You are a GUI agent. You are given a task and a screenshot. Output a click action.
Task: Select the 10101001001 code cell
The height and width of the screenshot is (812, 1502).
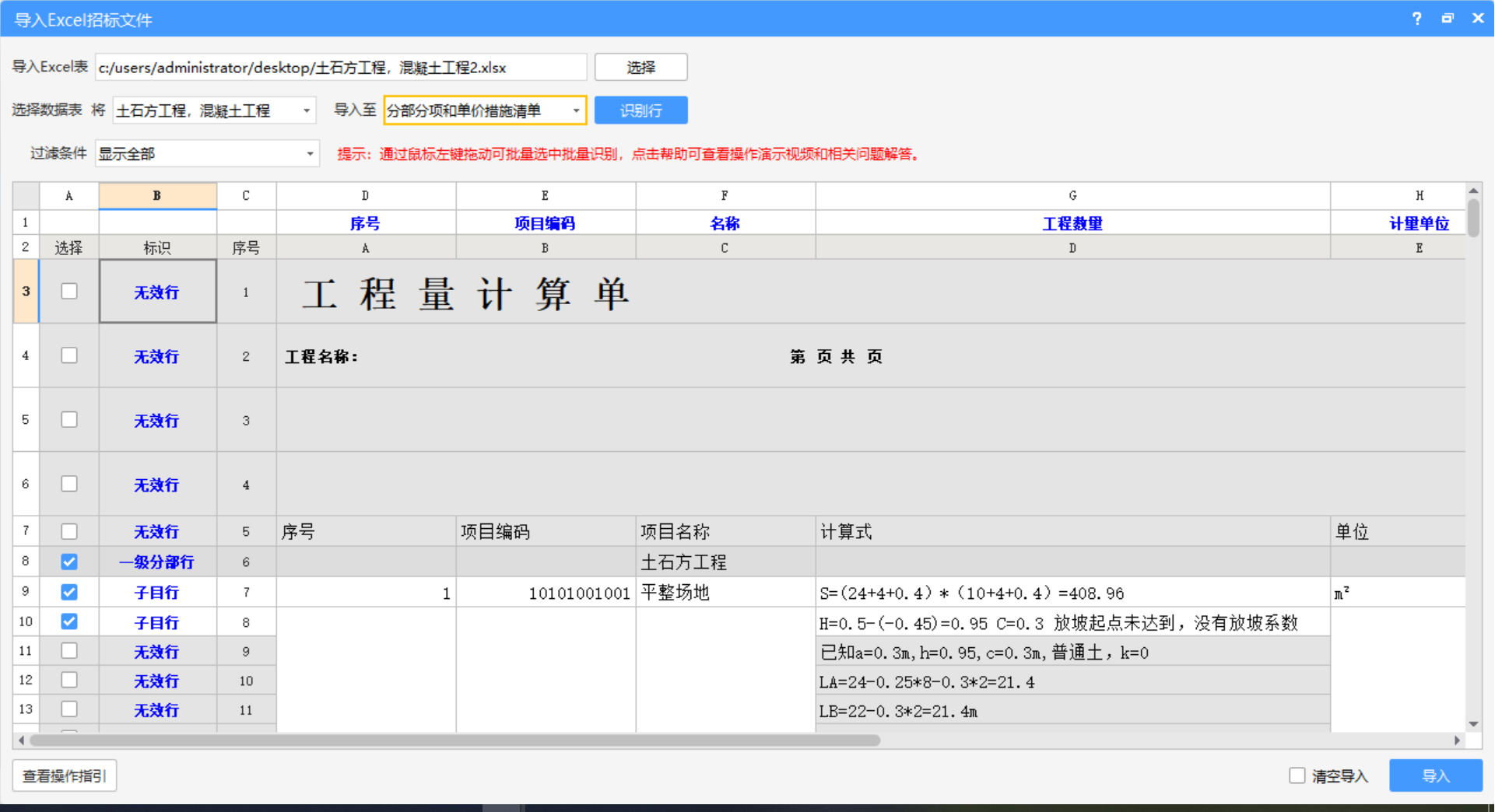(x=546, y=593)
